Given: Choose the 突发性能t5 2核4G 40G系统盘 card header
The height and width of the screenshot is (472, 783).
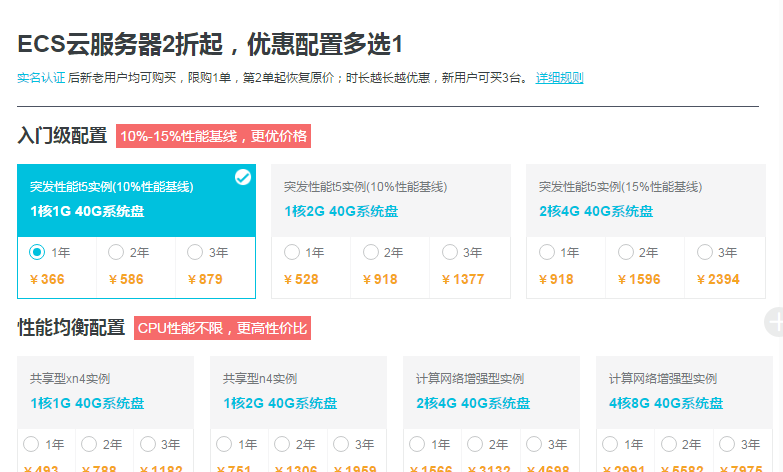Looking at the screenshot, I should point(646,200).
